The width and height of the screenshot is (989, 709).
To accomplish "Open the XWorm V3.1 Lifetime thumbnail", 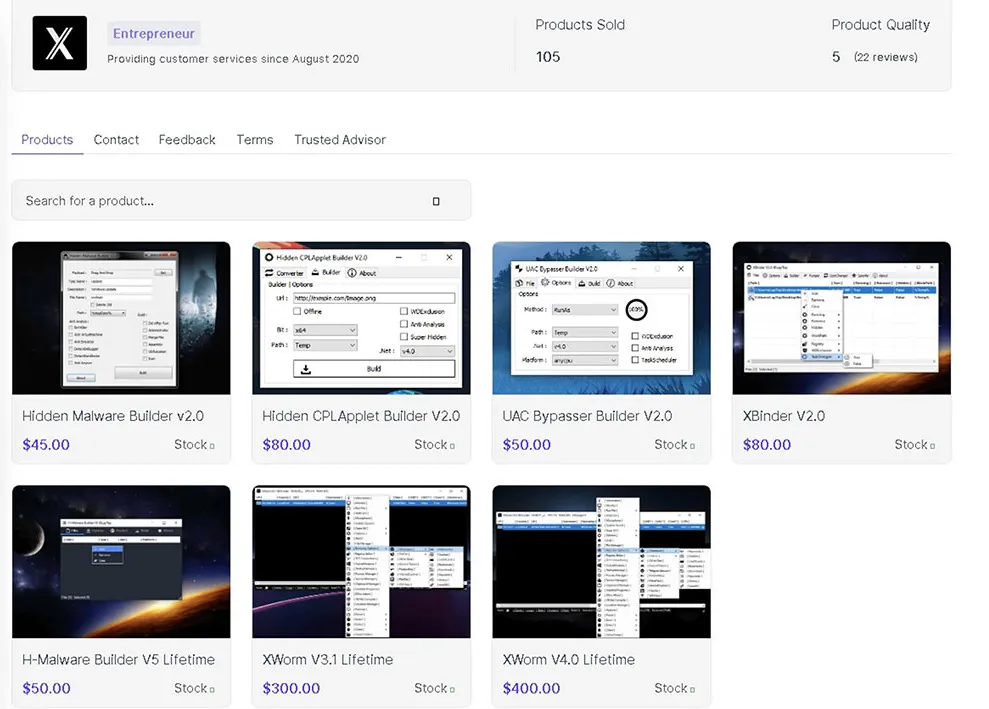I will click(361, 561).
